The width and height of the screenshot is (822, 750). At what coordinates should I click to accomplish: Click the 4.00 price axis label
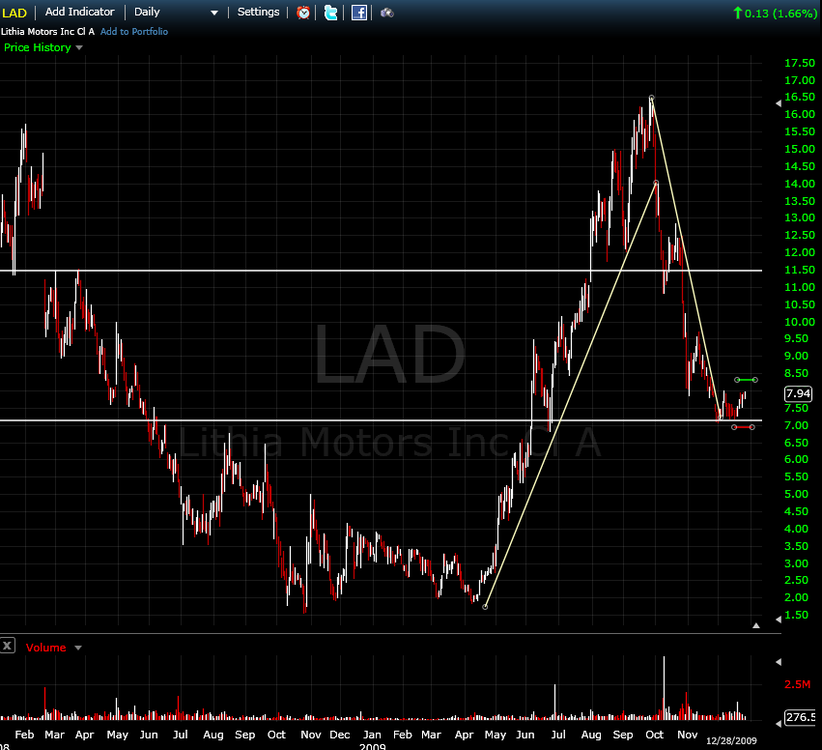(x=796, y=529)
